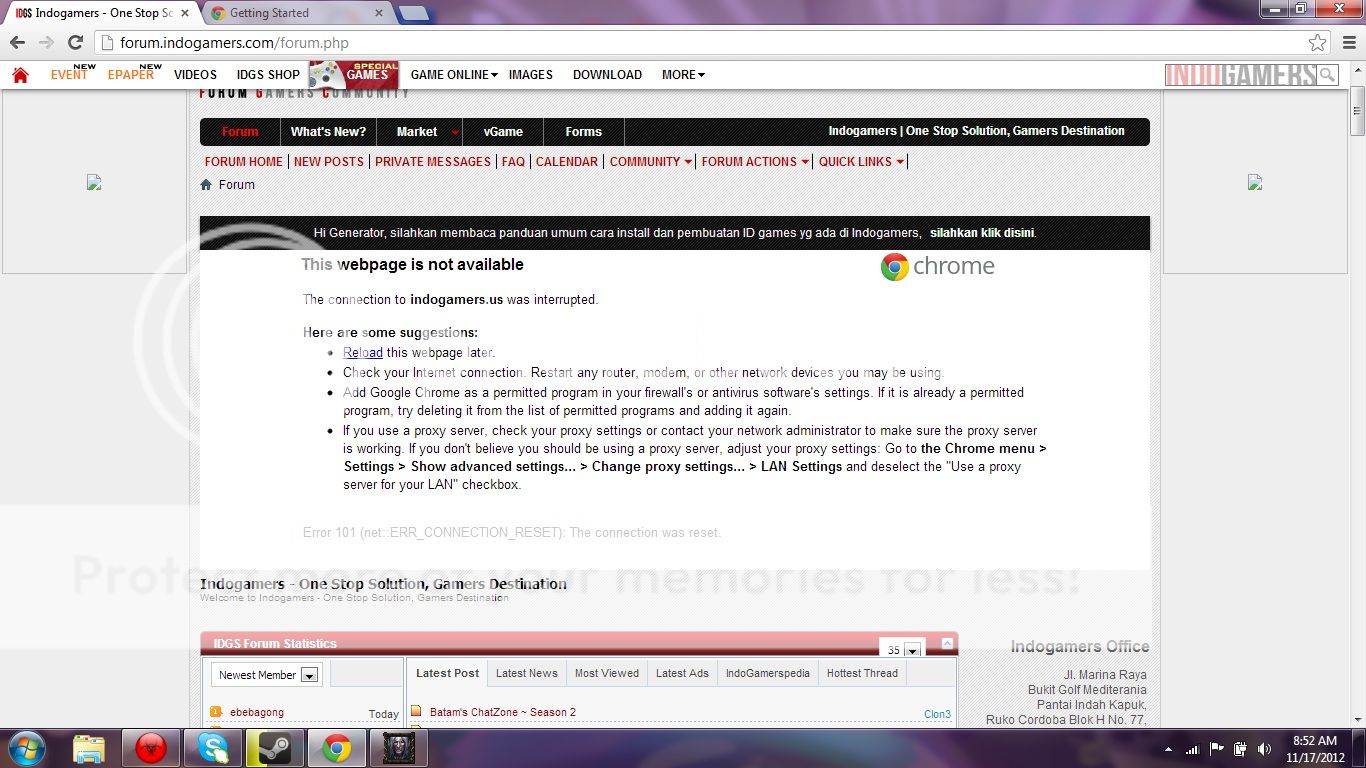Click the search magnifier in Indogamers box
This screenshot has width=1366, height=768.
[x=1327, y=75]
